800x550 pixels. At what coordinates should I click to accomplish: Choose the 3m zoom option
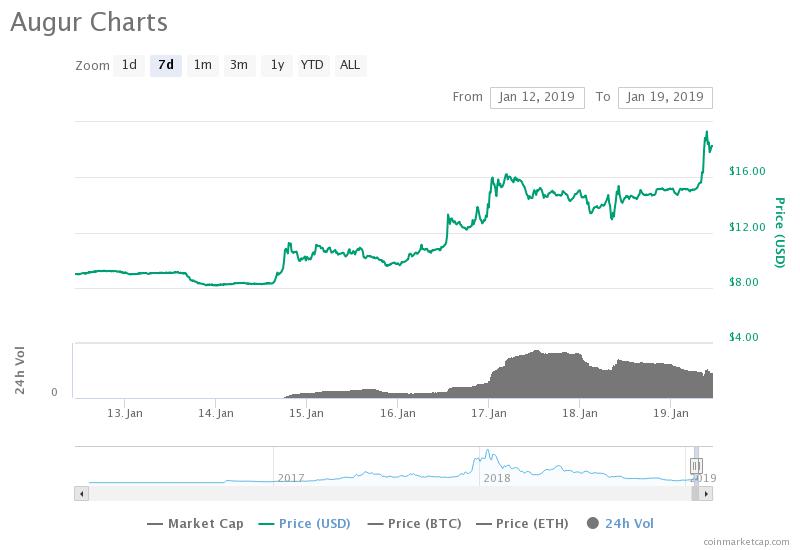239,65
